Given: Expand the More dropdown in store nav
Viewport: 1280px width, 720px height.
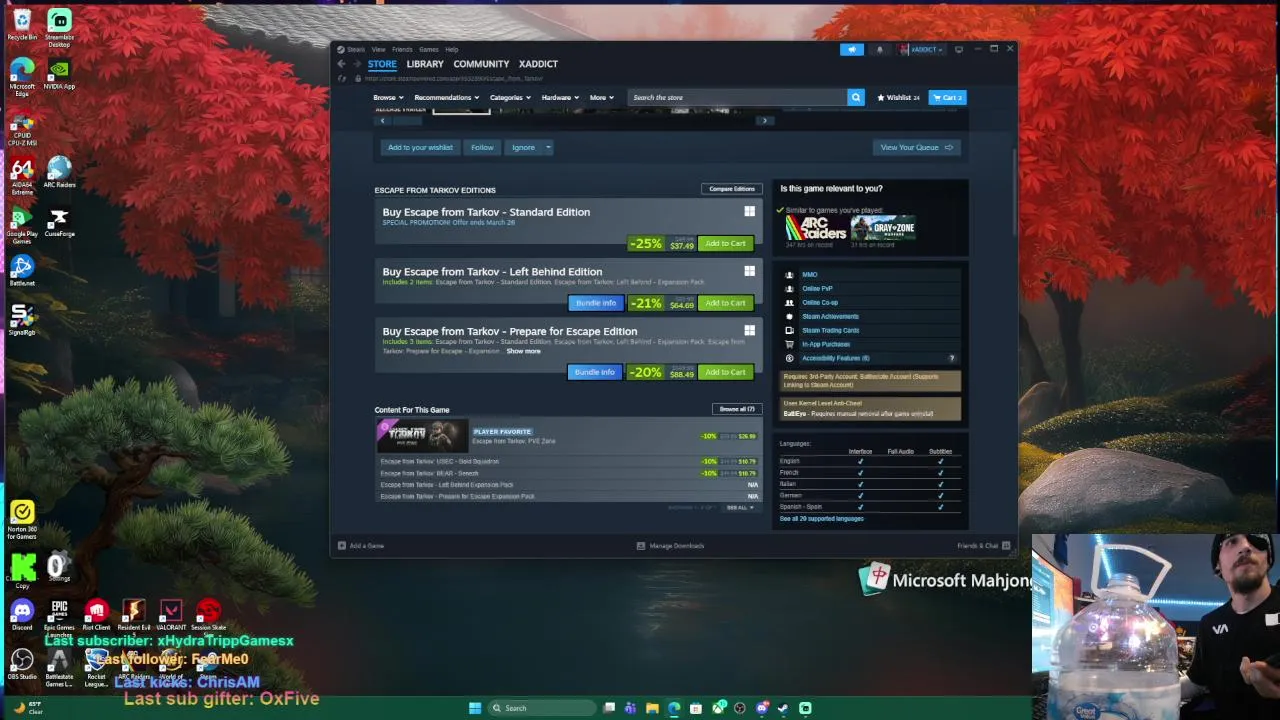Looking at the screenshot, I should [601, 97].
